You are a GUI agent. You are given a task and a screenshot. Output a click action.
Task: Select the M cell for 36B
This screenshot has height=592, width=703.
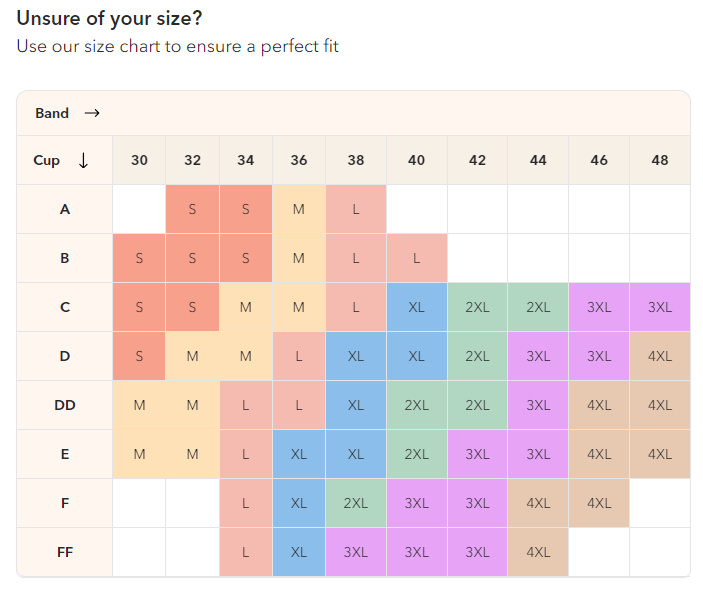[298, 258]
